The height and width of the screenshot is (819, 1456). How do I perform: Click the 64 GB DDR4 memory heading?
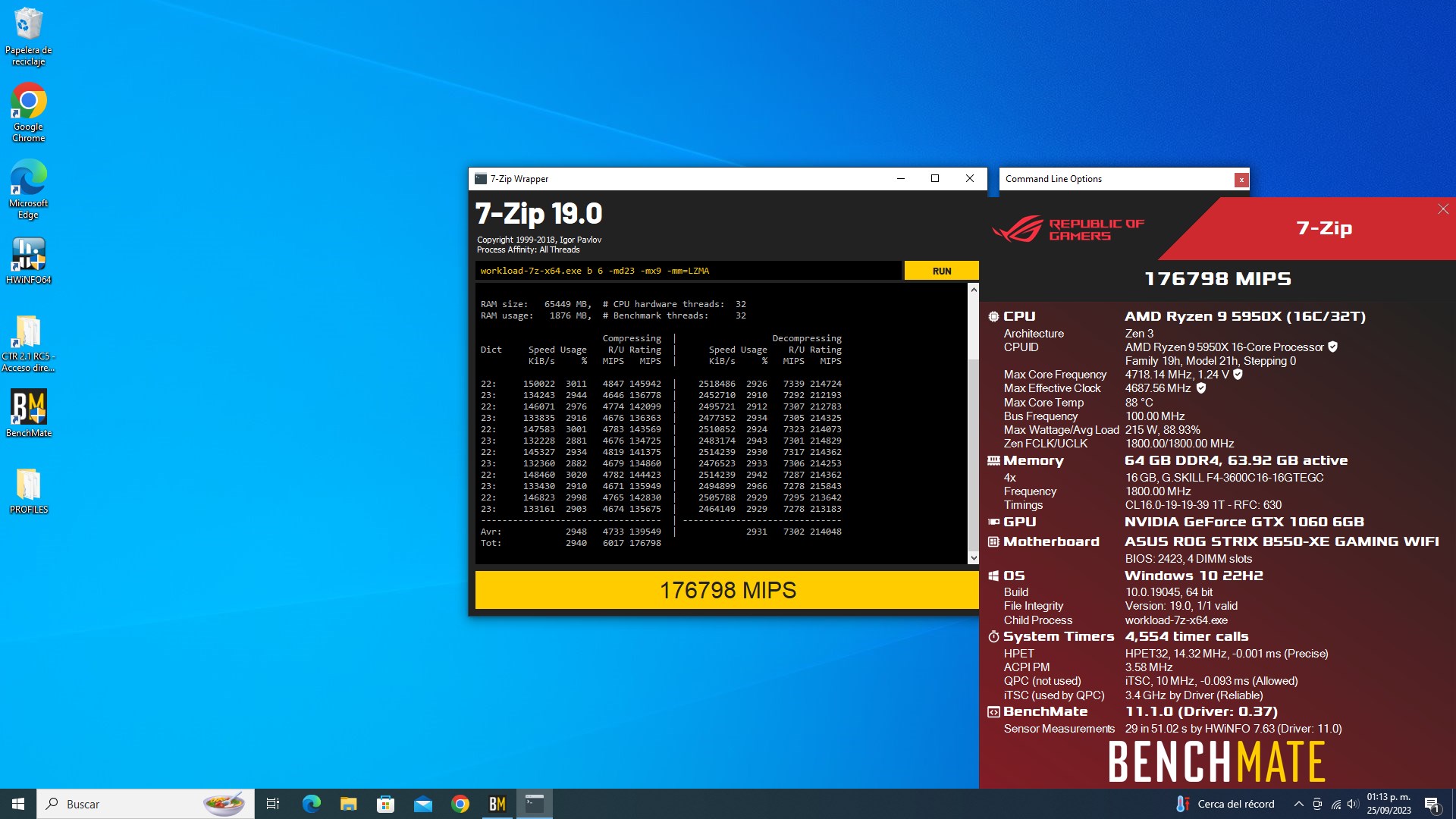pyautogui.click(x=1236, y=460)
